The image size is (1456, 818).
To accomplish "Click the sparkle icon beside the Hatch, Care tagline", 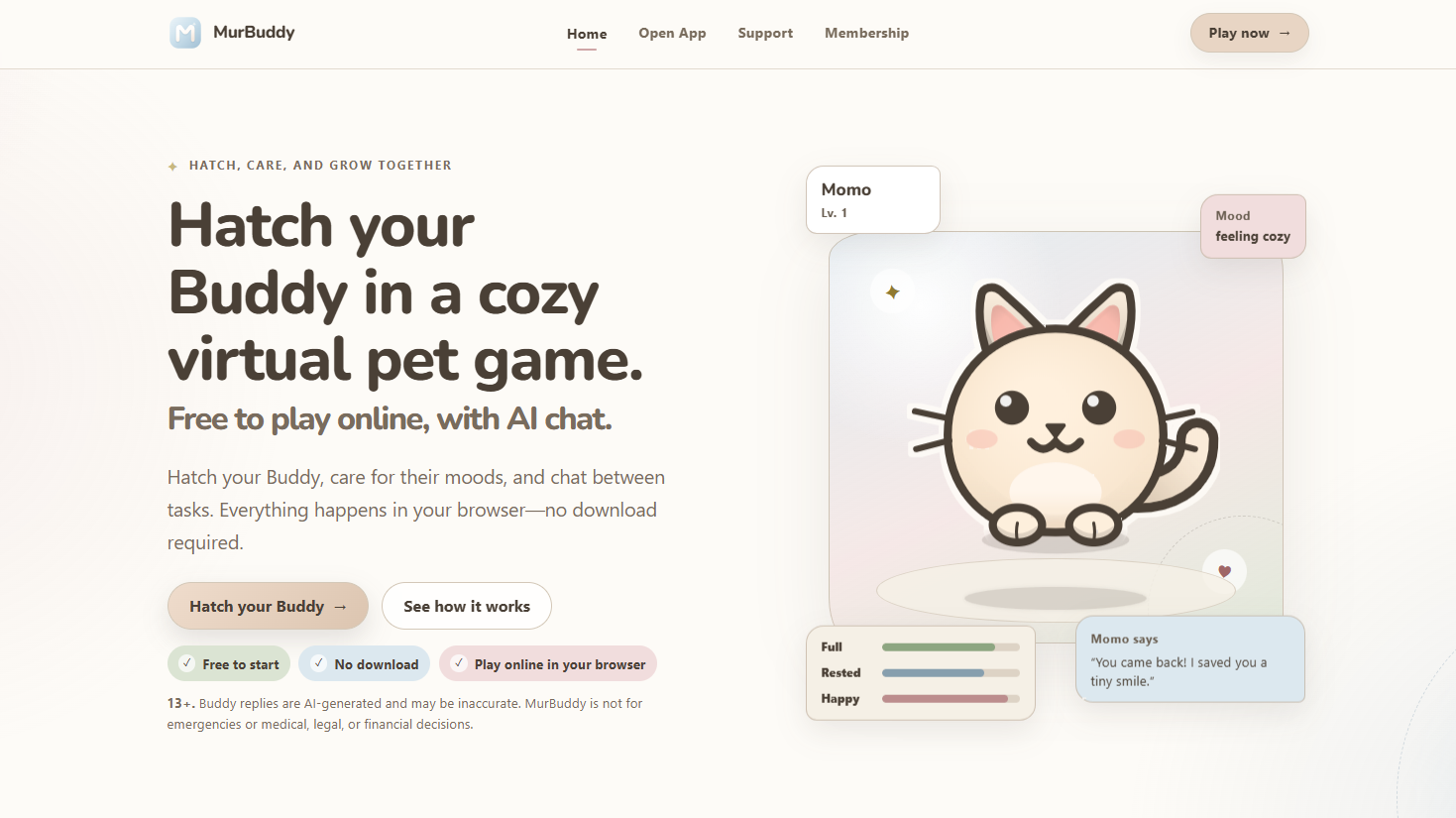I will pos(172,167).
